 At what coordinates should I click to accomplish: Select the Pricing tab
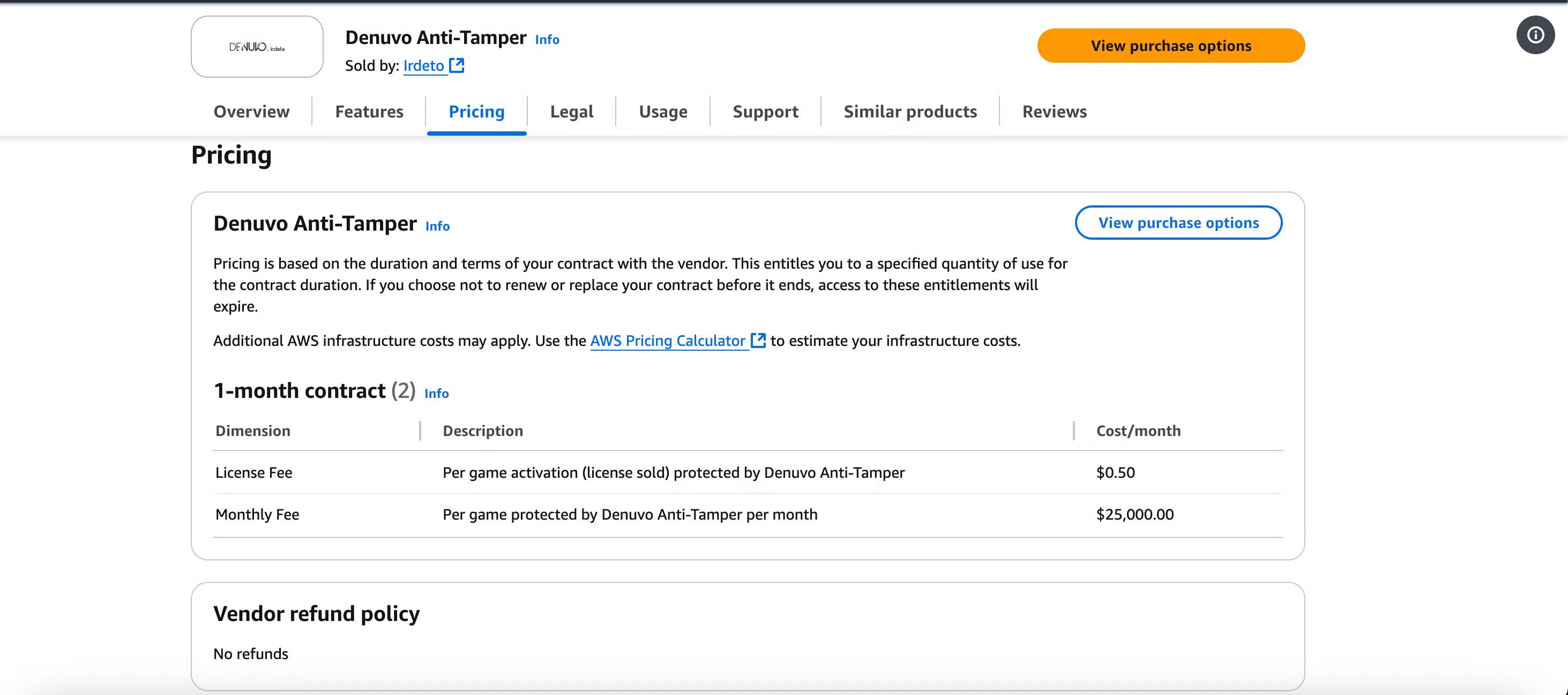pos(476,112)
